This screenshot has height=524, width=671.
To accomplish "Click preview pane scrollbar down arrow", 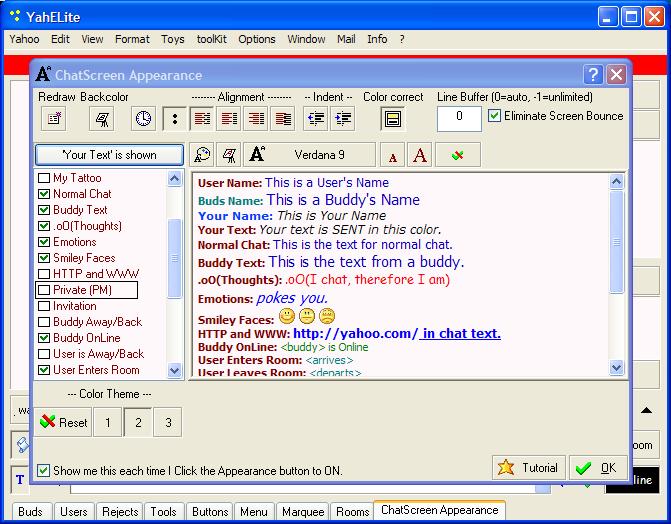I will click(616, 367).
